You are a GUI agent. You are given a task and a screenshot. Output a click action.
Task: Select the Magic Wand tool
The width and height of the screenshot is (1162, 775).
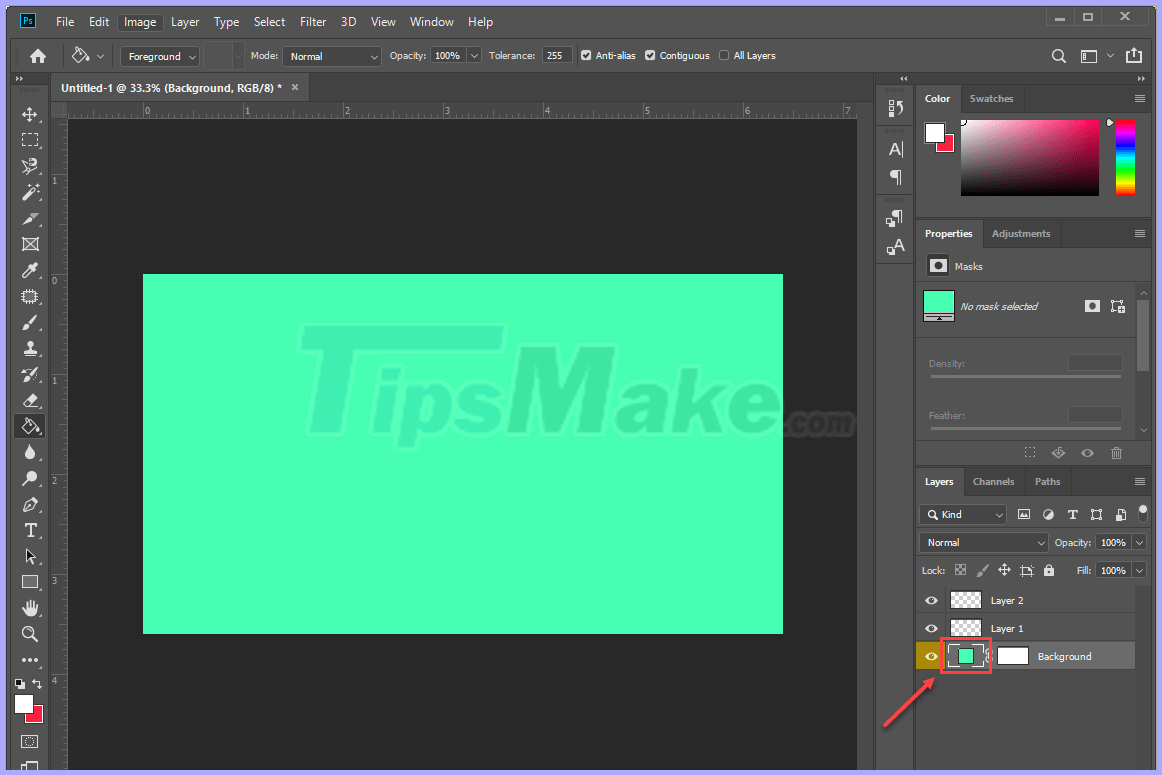30,192
